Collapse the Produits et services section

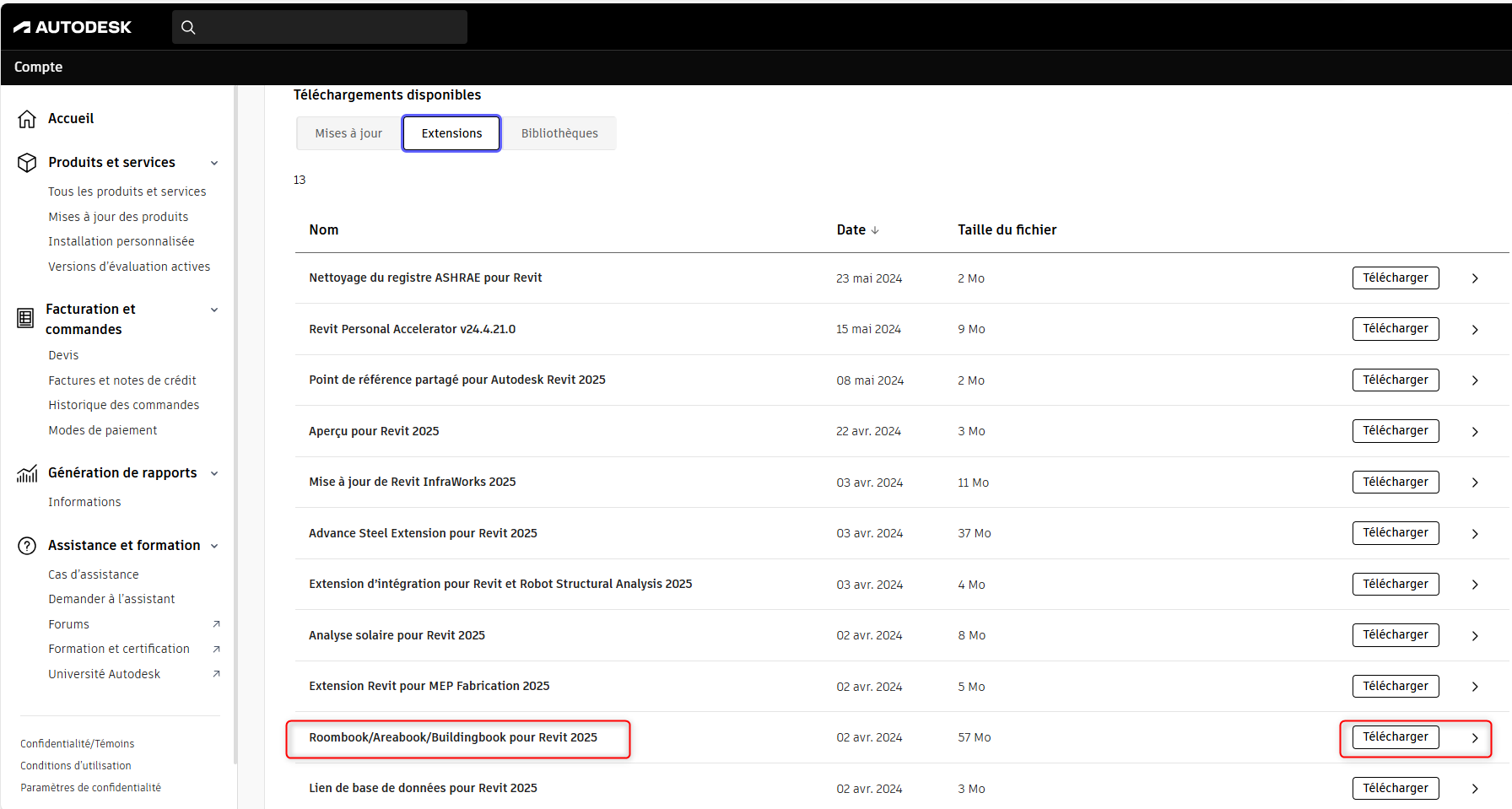click(214, 163)
